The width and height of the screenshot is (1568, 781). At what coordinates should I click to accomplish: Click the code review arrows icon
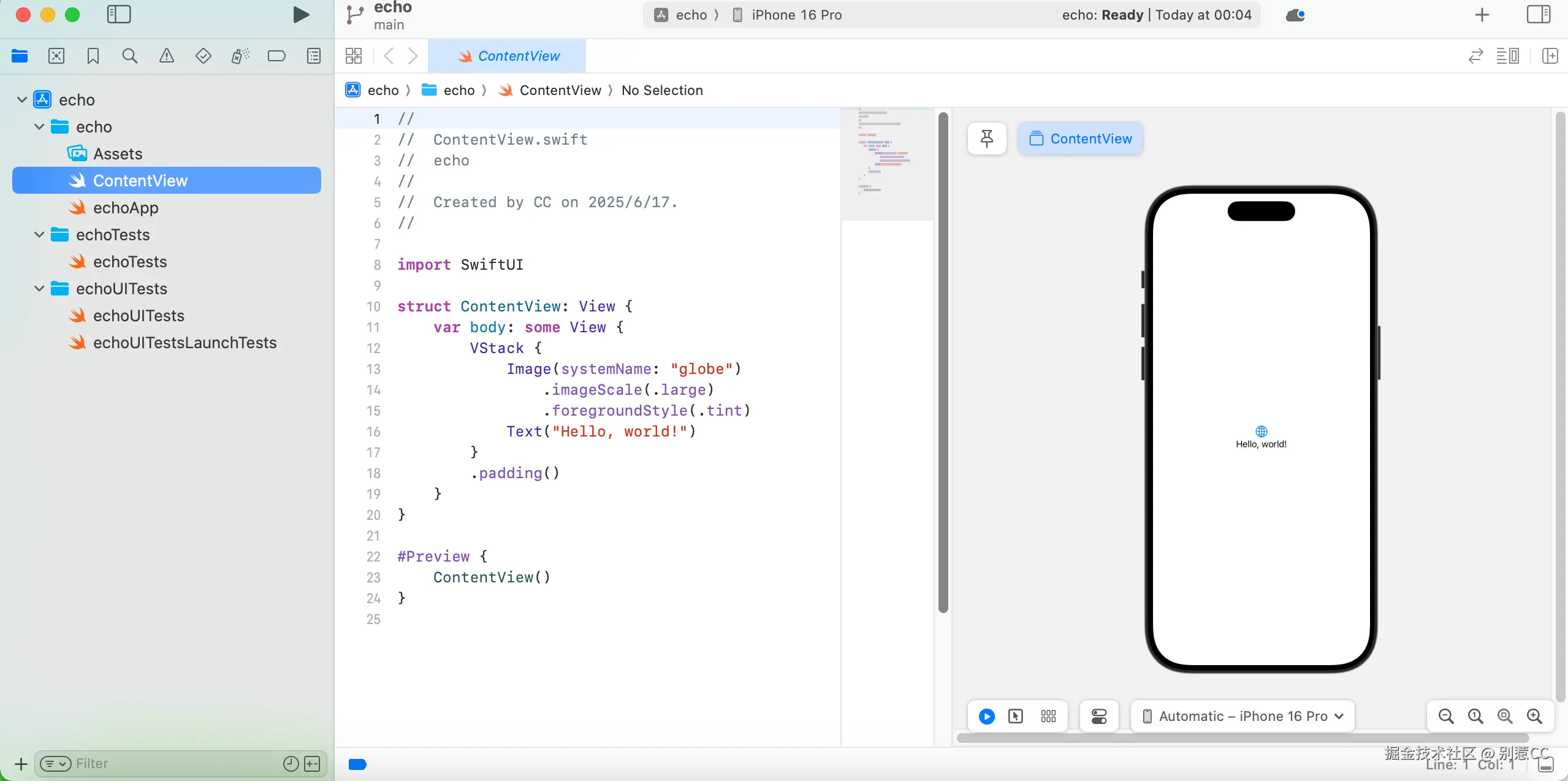(1476, 56)
